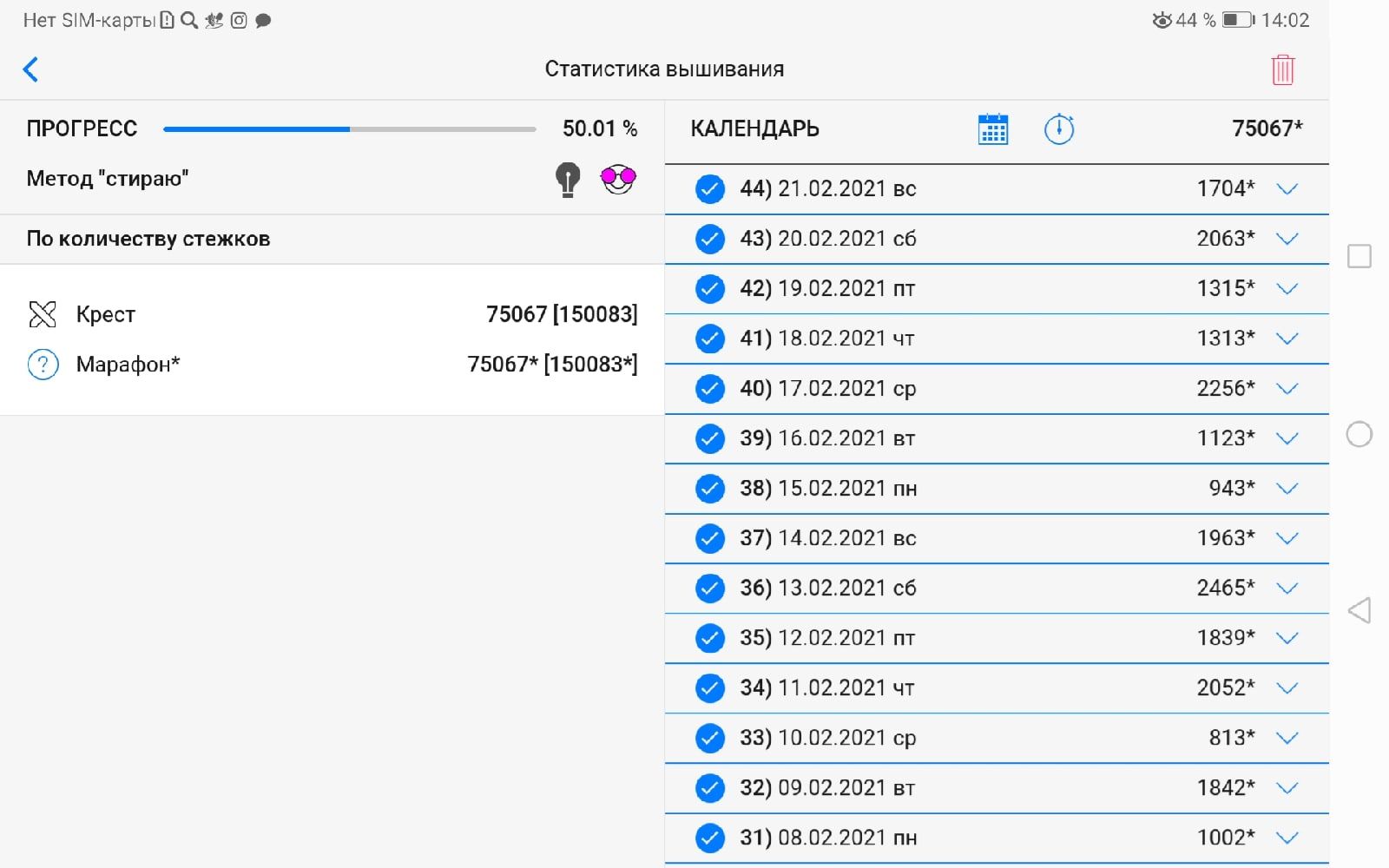Click the progress bar at 50.01 %

pyautogui.click(x=349, y=129)
